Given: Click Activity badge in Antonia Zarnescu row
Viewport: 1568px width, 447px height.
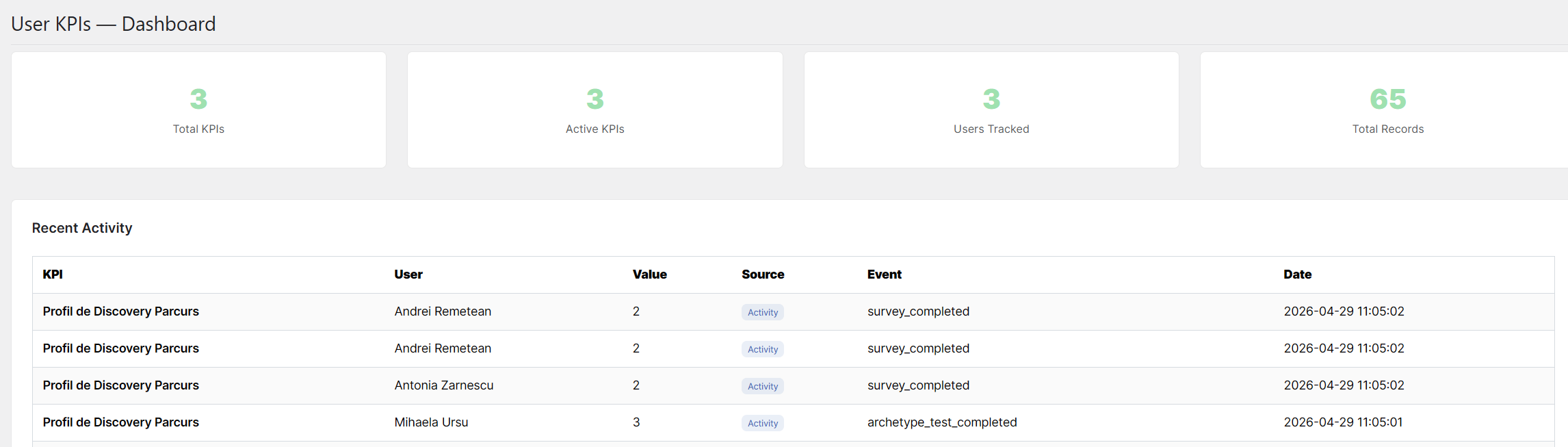Looking at the screenshot, I should [x=763, y=386].
